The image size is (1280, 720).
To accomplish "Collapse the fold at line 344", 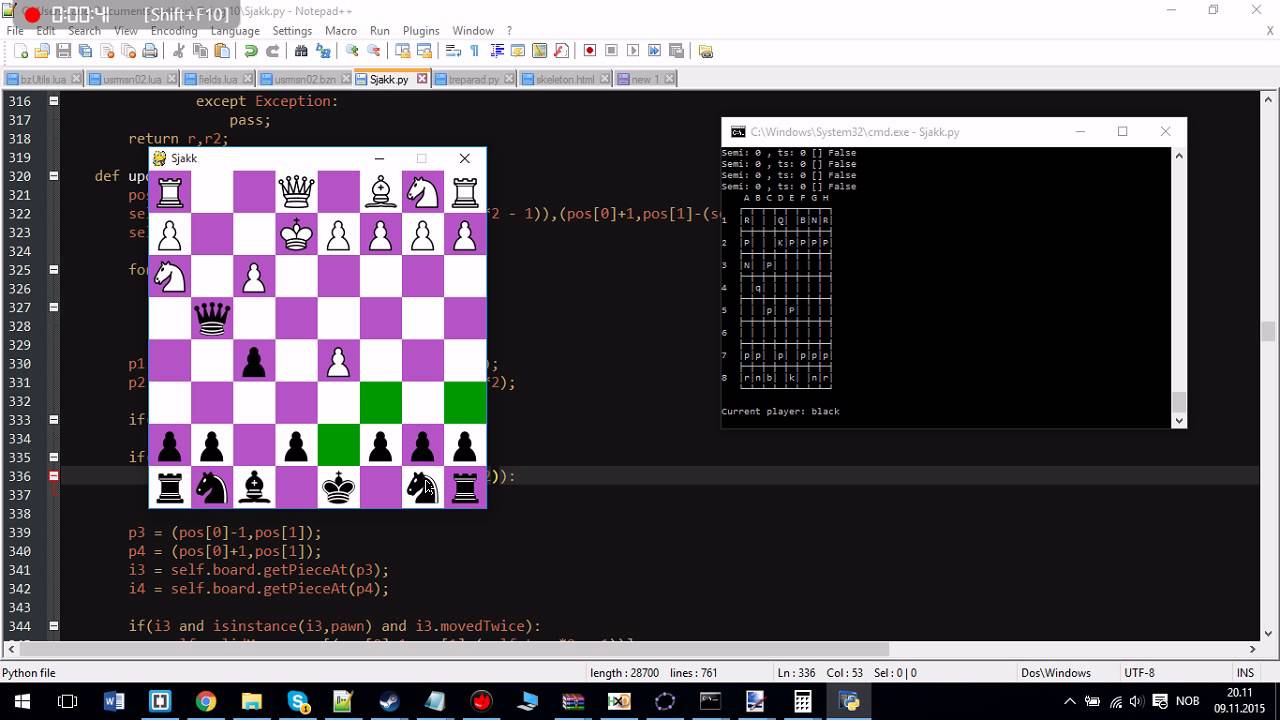I will [54, 626].
